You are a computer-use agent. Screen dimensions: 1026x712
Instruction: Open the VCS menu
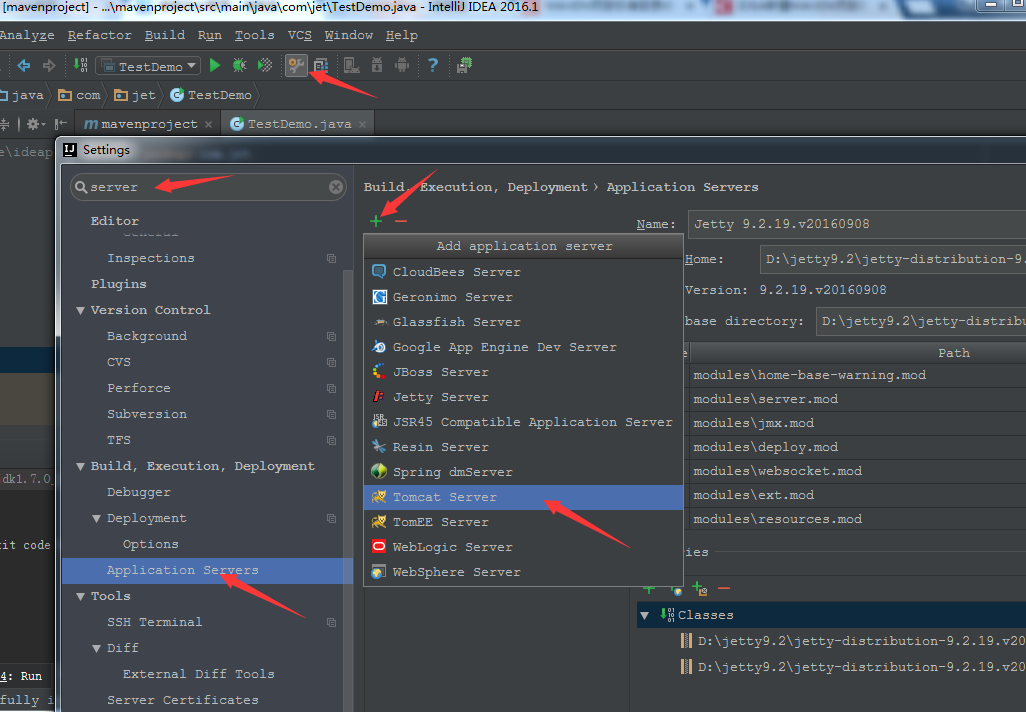coord(300,35)
